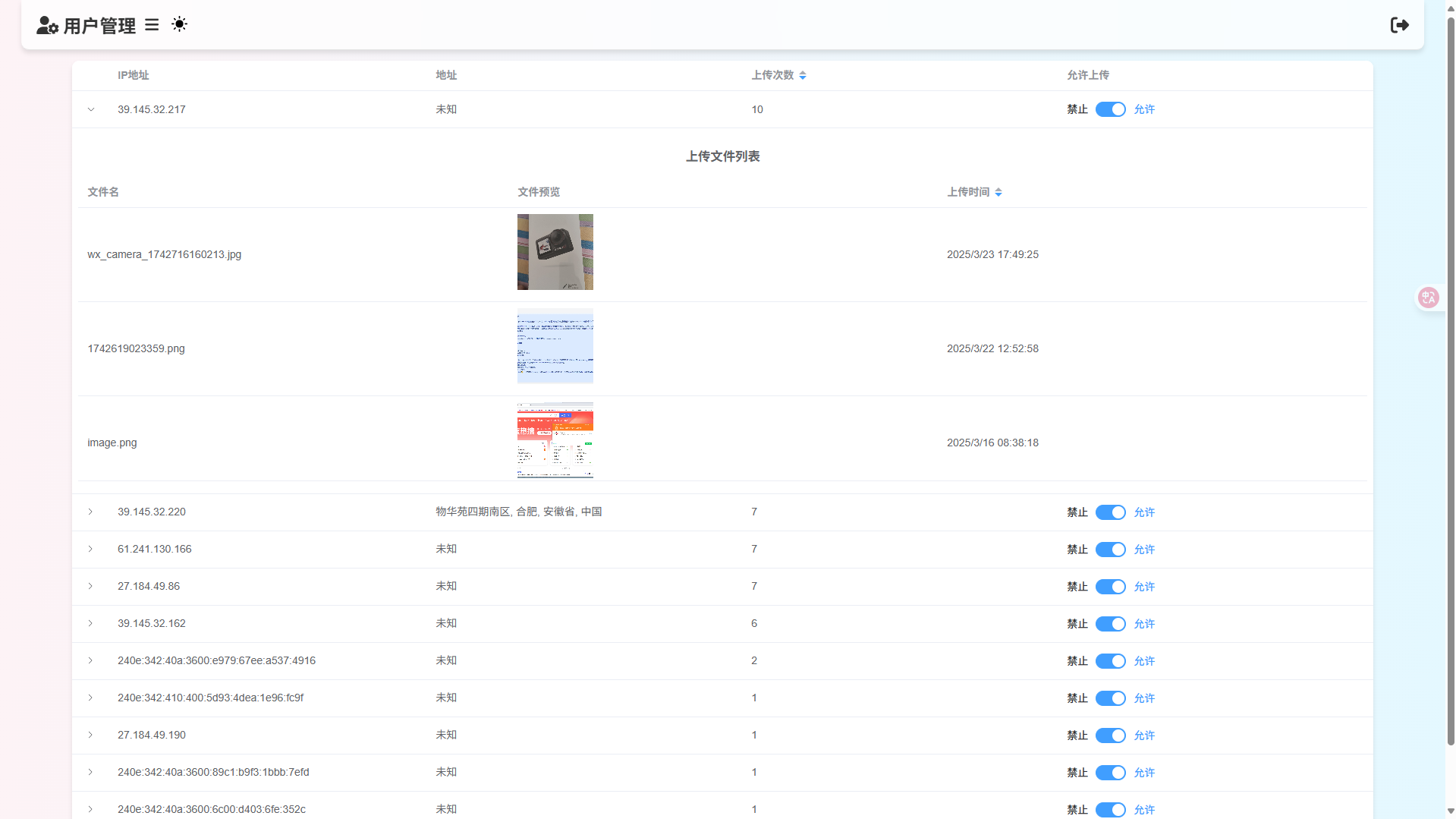Screen dimensions: 1456x819
Task: Click 禁止 label for 27.184.49.86
Action: pos(1077,587)
